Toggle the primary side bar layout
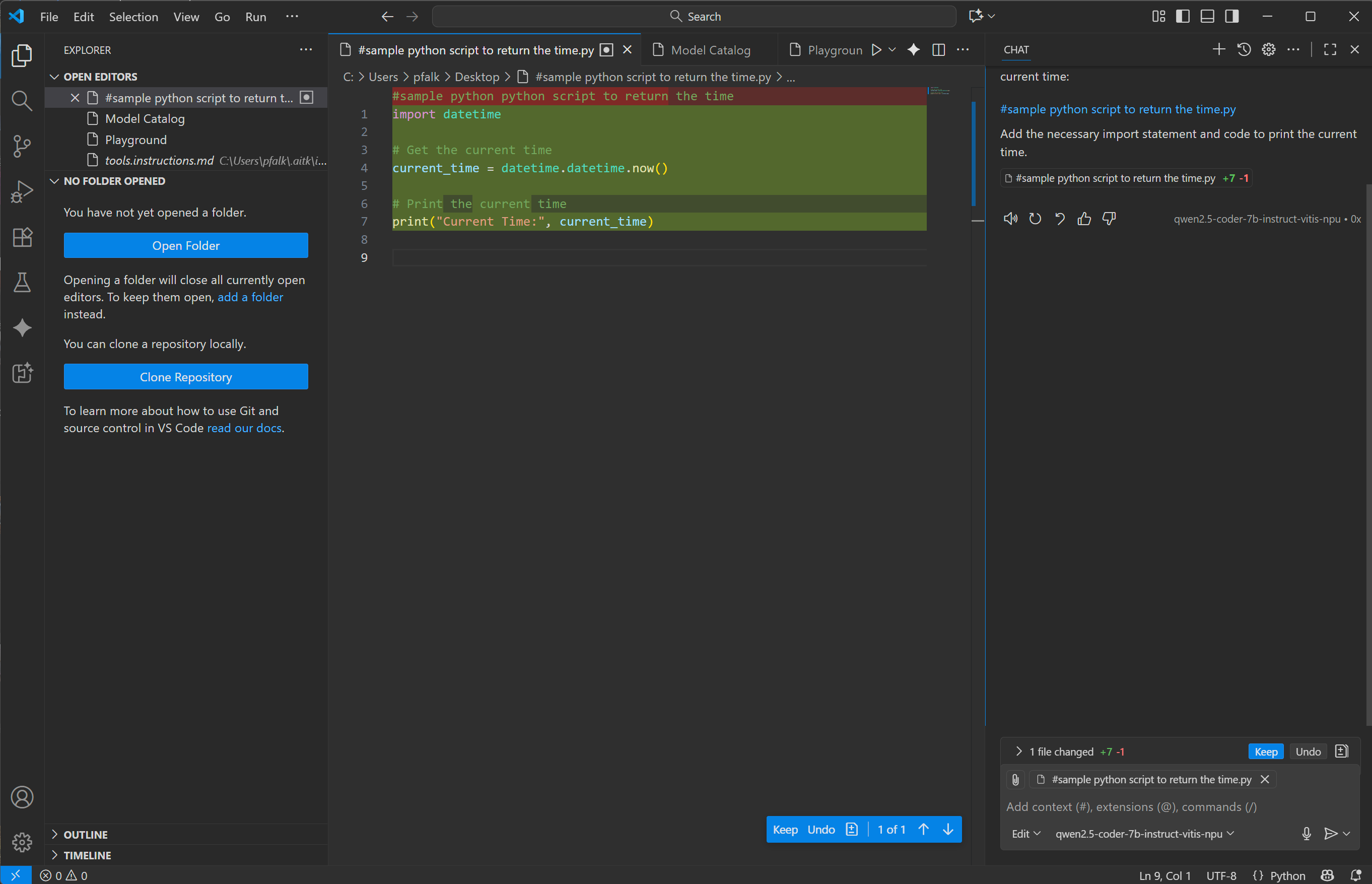 [1183, 17]
